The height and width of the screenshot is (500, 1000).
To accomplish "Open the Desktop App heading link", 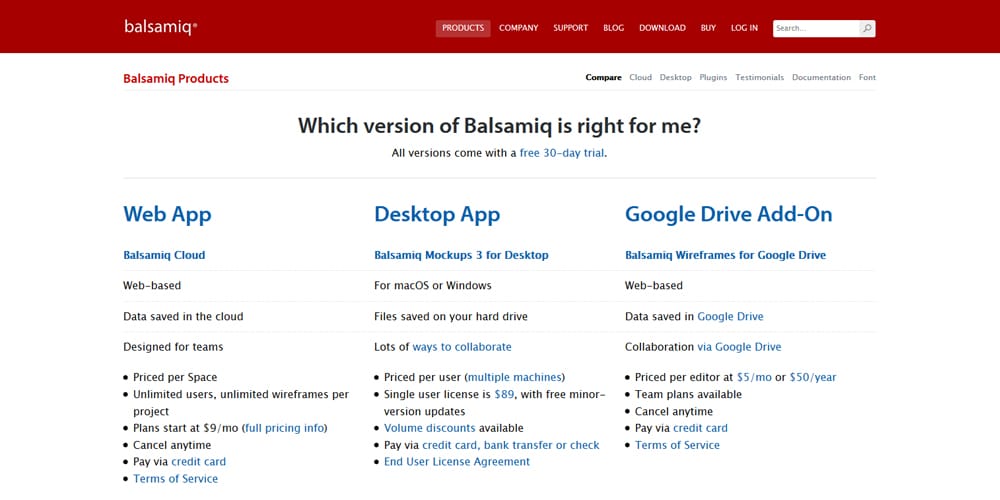I will (x=437, y=214).
